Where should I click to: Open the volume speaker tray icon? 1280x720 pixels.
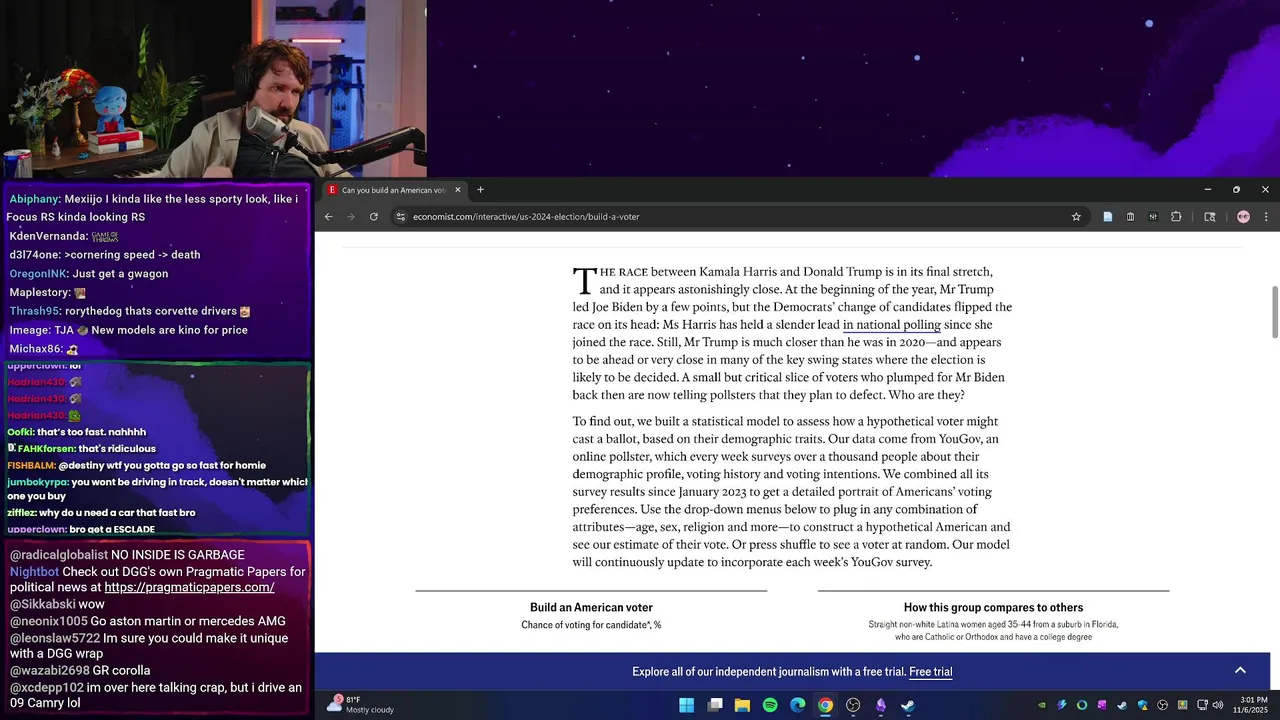tap(1217, 705)
